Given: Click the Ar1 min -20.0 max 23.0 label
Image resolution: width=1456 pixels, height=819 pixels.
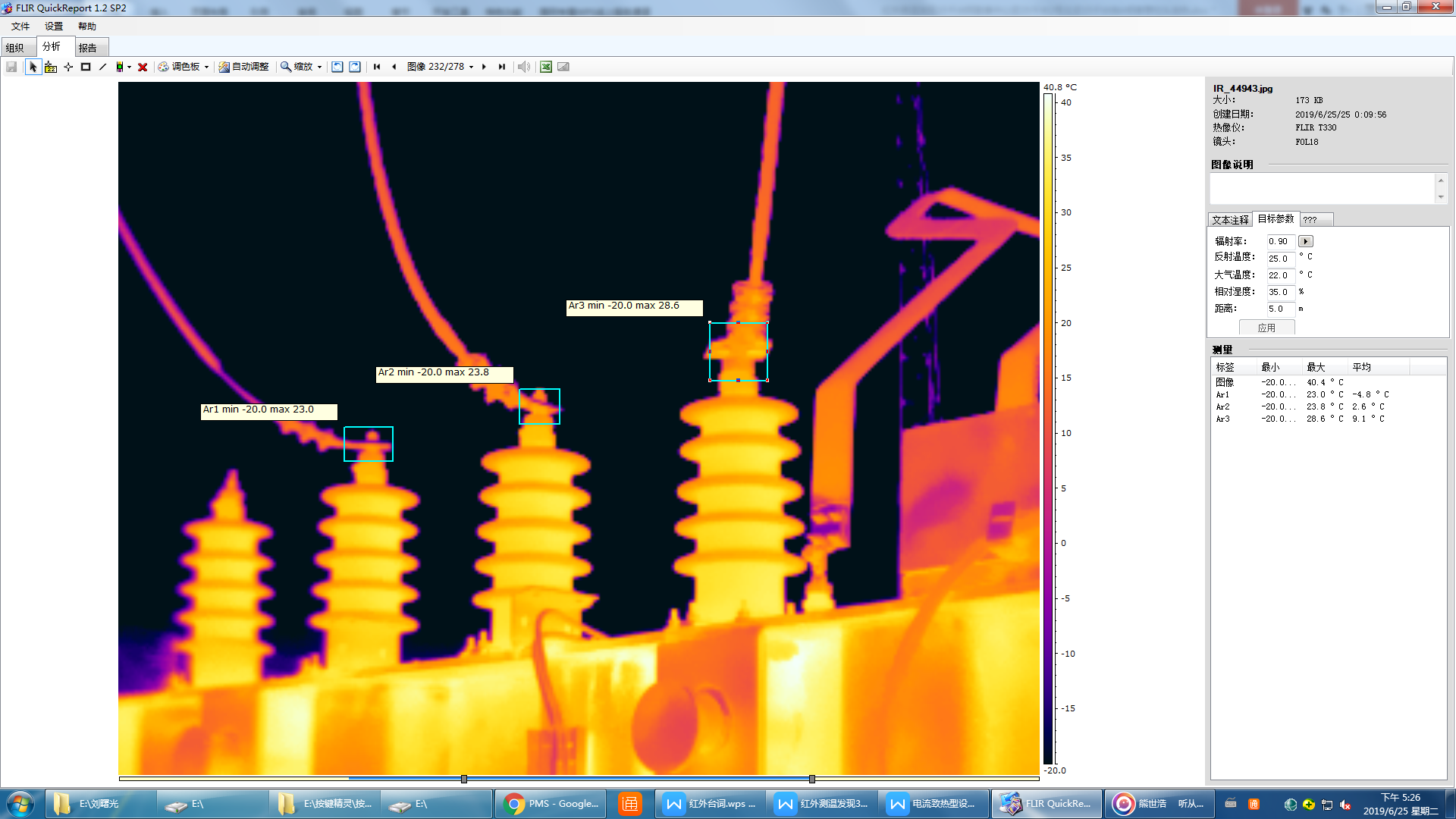Looking at the screenshot, I should [268, 410].
